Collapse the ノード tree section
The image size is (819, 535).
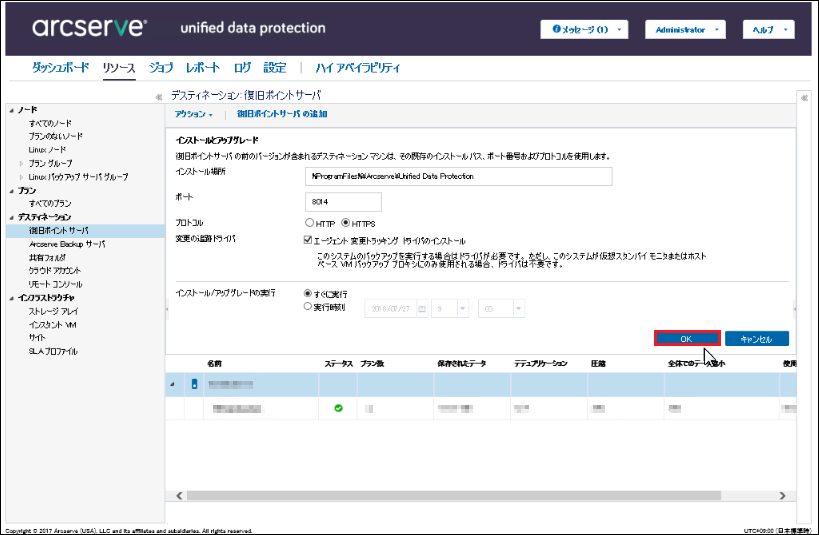tap(11, 110)
